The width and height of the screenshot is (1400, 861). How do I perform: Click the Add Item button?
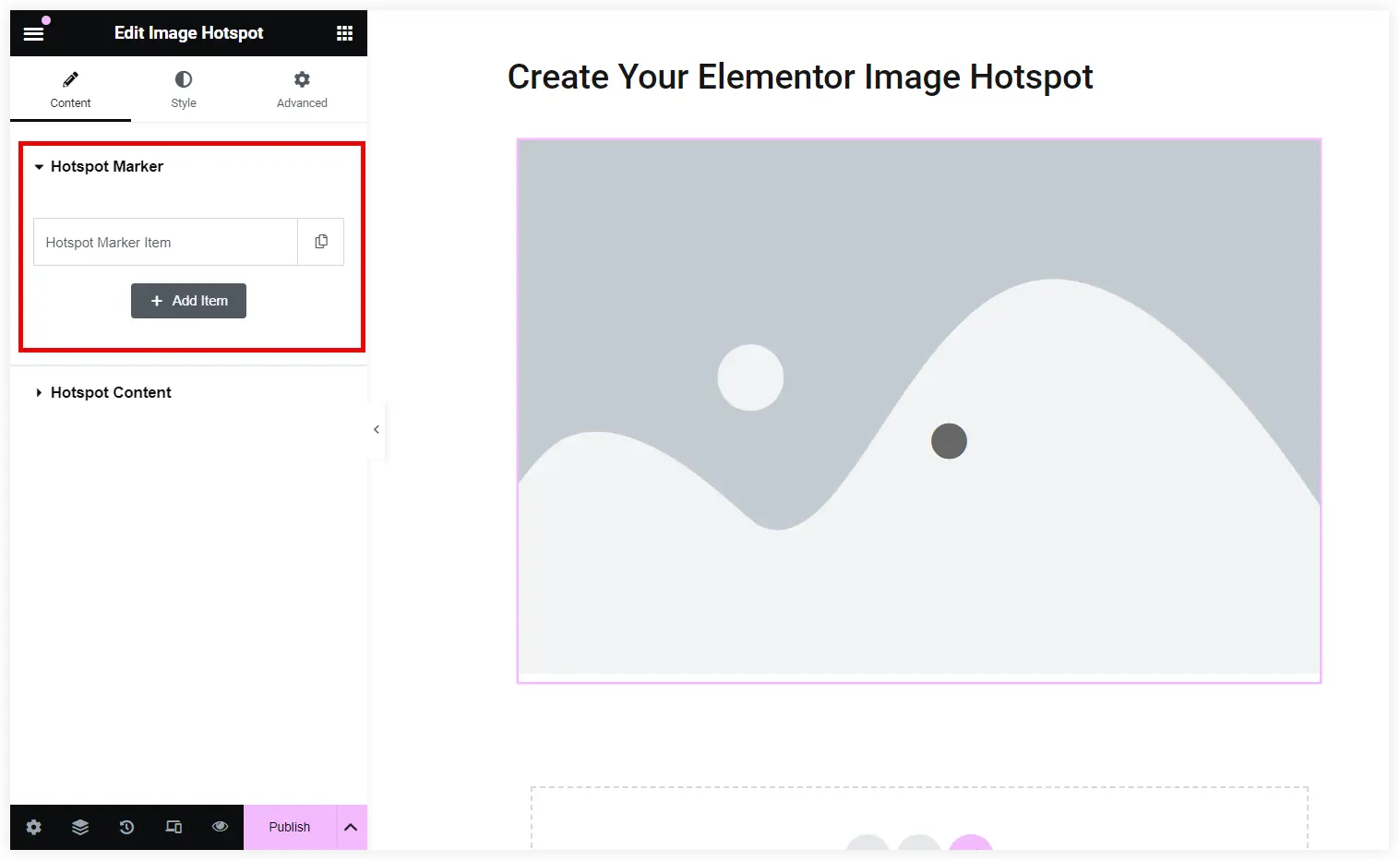click(x=188, y=301)
